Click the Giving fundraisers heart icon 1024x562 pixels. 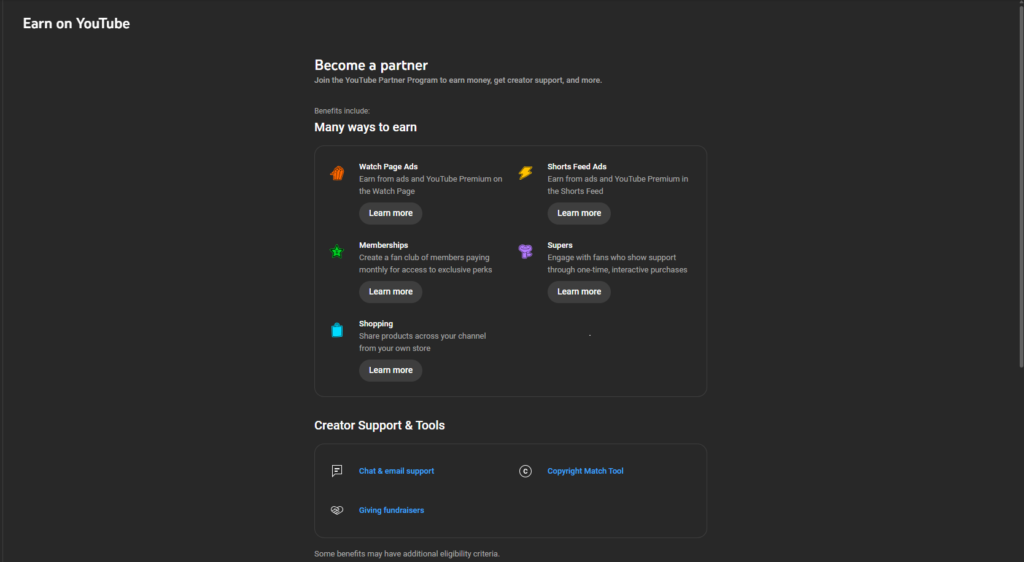[x=337, y=510]
